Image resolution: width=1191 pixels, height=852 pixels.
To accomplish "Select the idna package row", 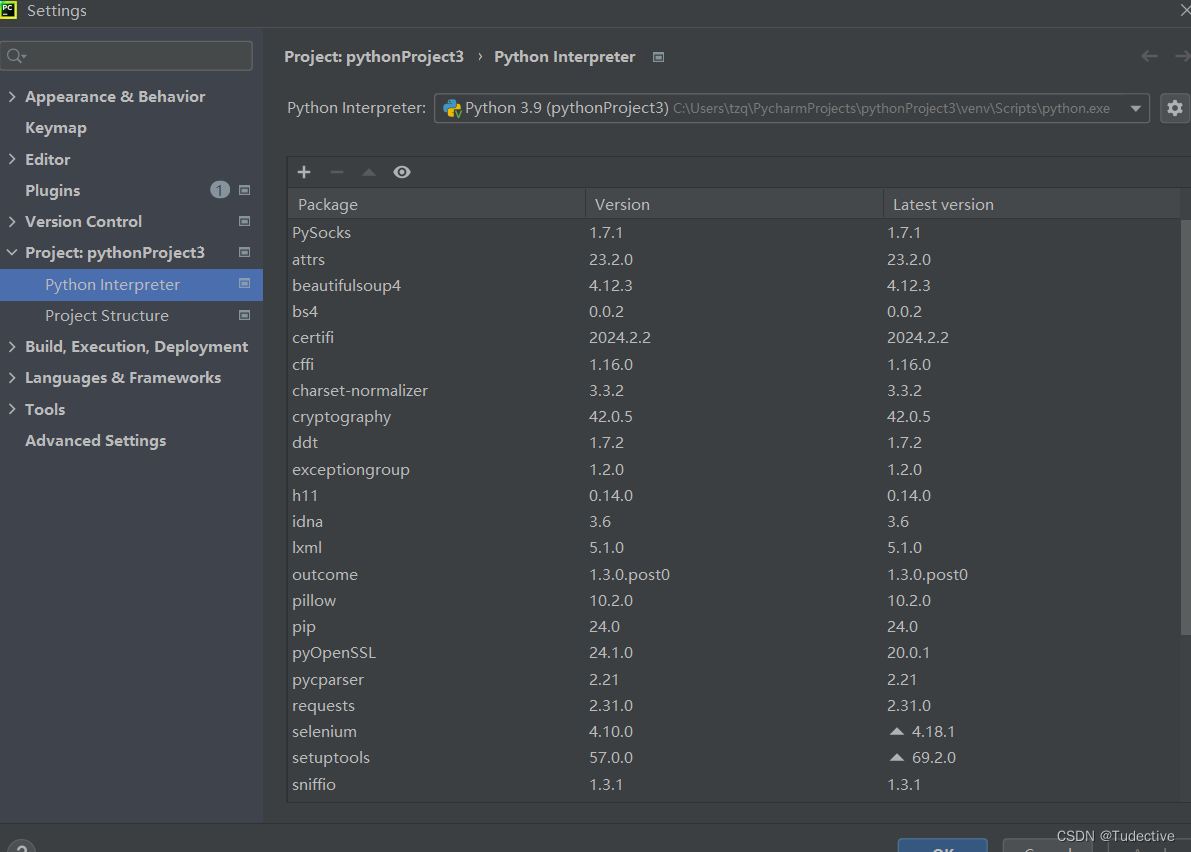I will 734,521.
